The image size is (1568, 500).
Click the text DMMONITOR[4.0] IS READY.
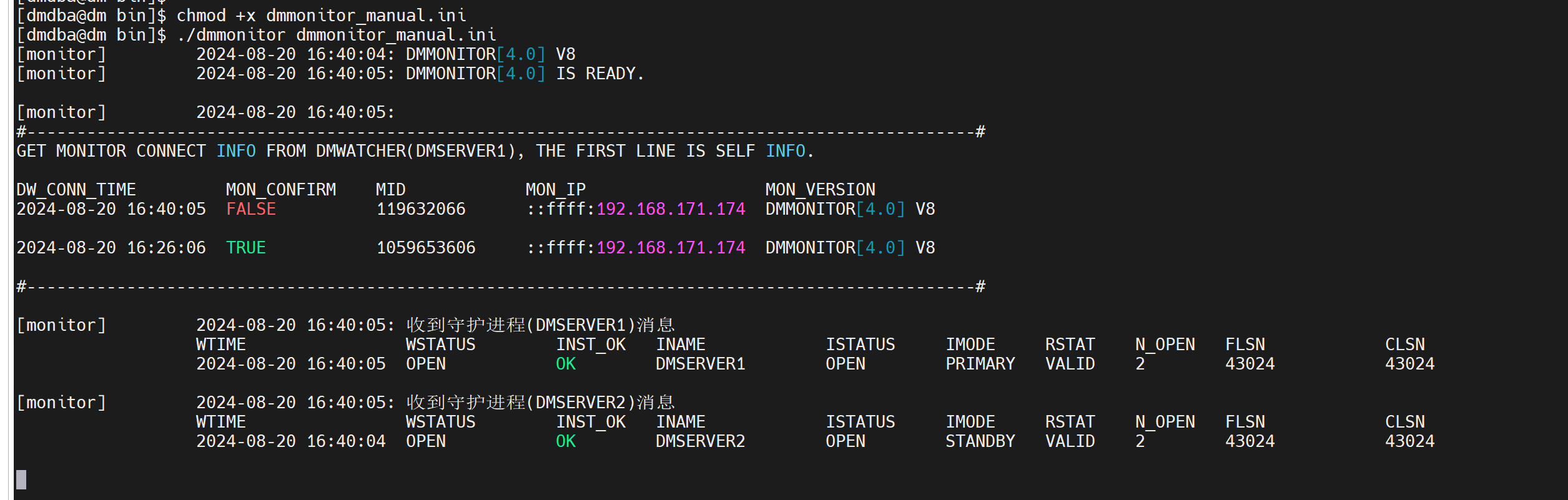(x=525, y=74)
